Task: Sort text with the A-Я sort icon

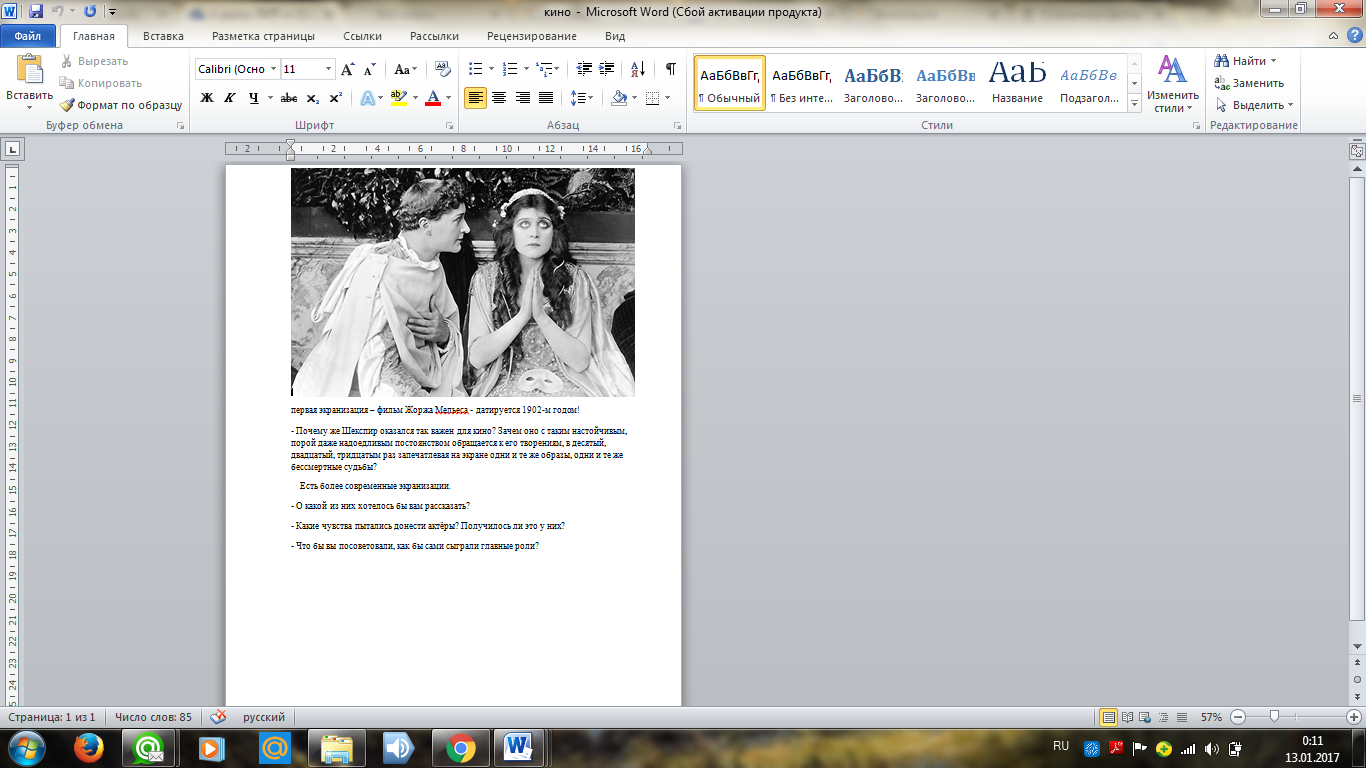Action: point(637,70)
